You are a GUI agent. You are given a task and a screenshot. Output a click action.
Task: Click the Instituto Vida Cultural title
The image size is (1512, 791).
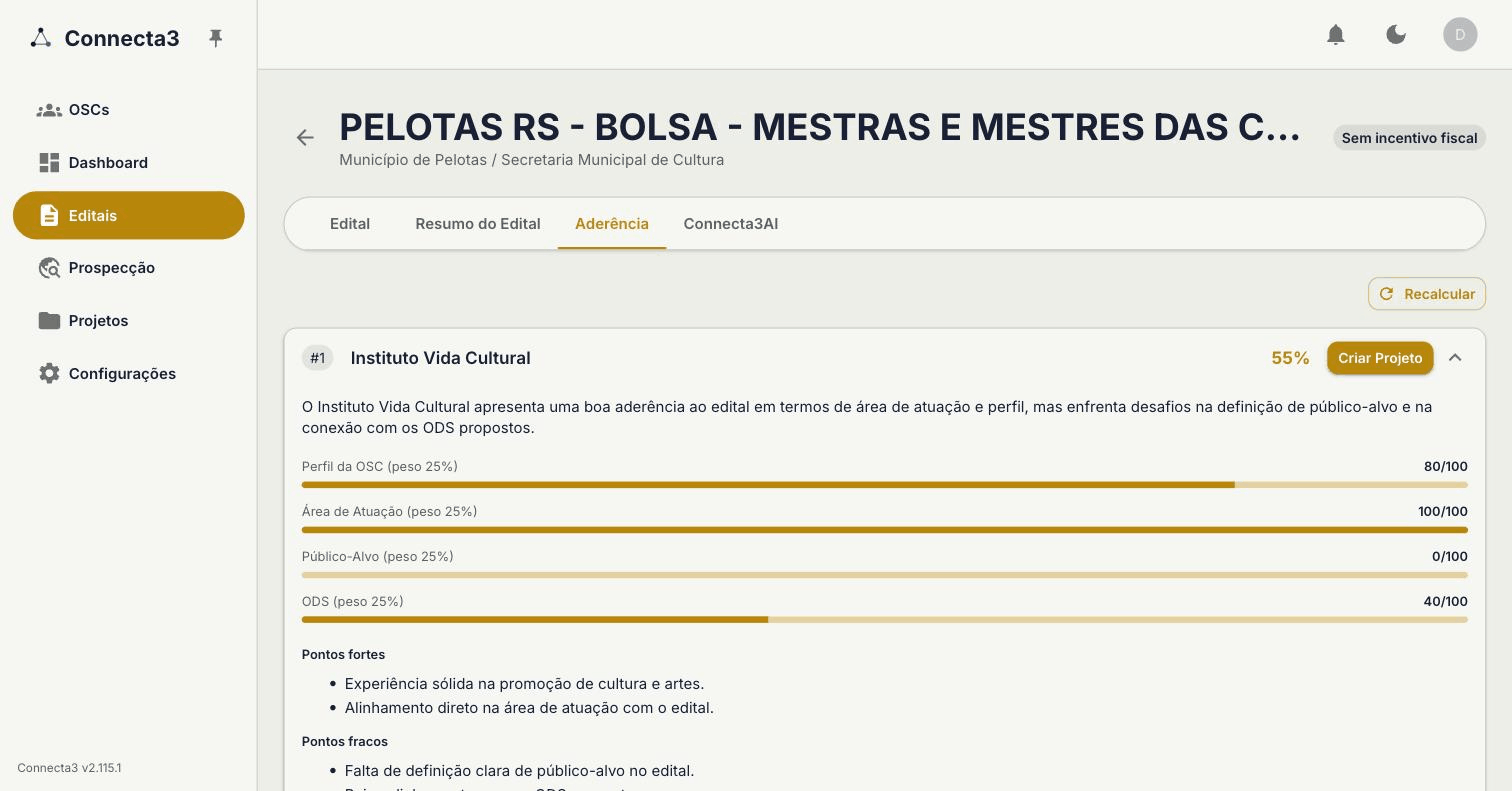pos(440,358)
